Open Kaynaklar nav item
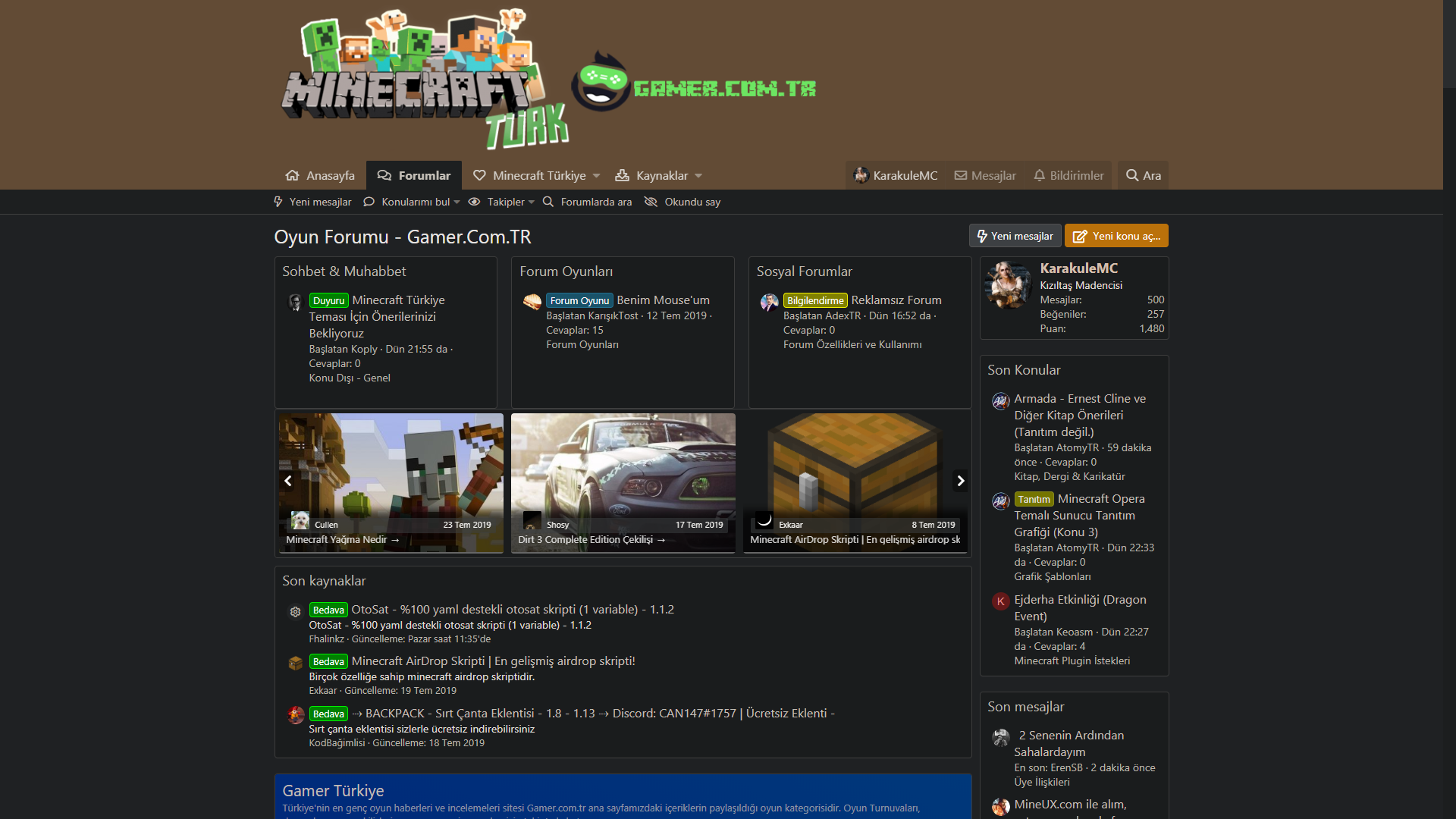This screenshot has height=819, width=1456. 651,175
